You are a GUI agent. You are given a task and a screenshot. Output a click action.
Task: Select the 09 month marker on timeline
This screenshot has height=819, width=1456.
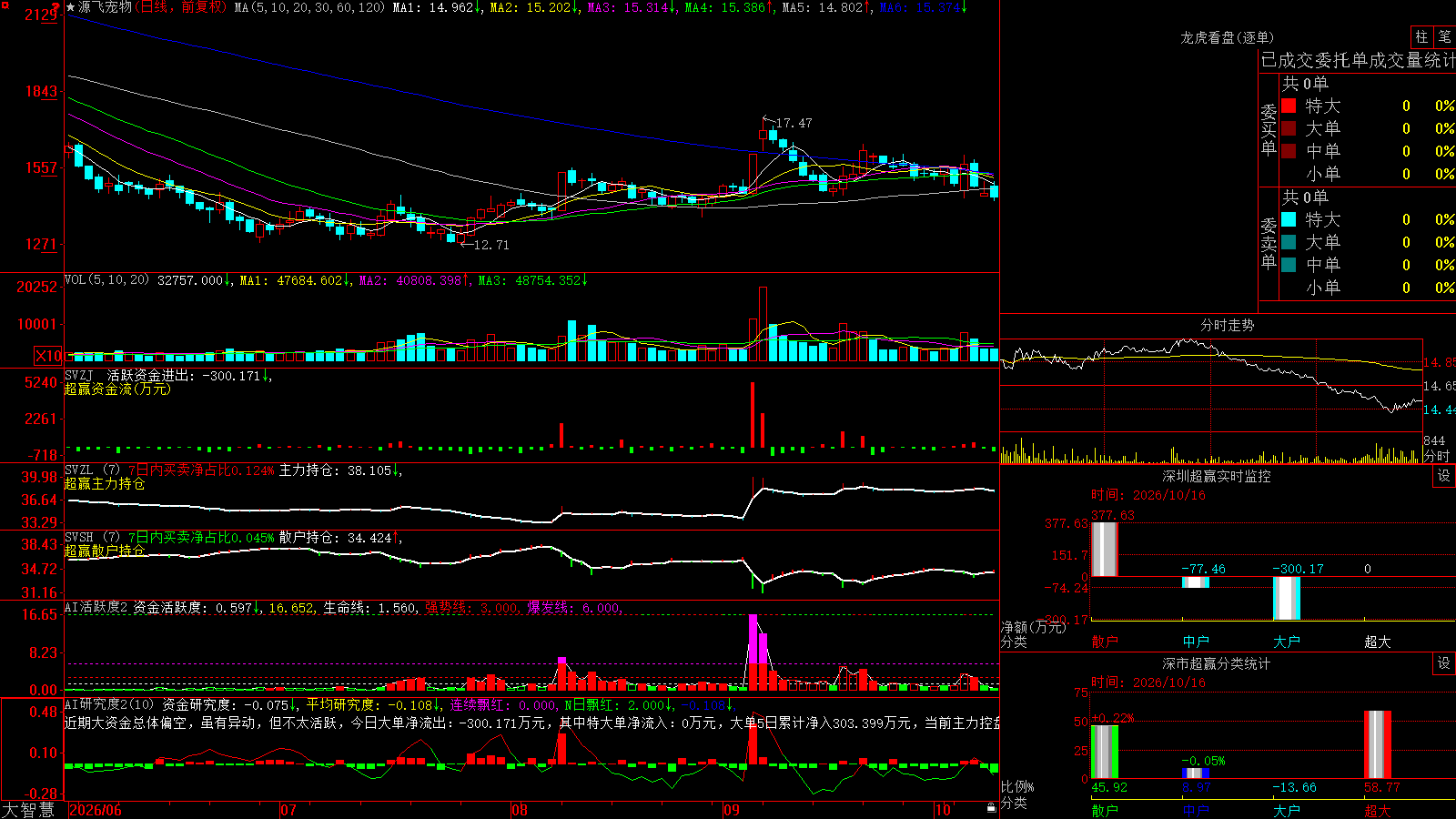(x=732, y=810)
